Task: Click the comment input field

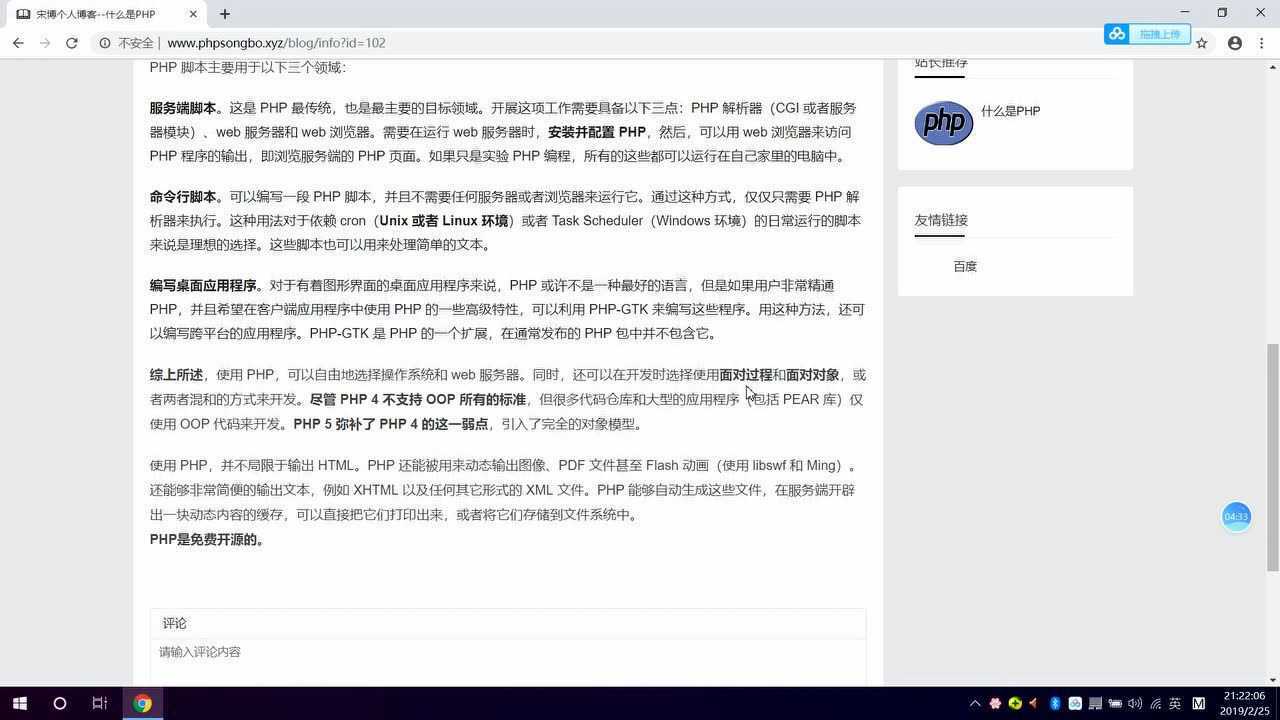Action: pos(508,663)
